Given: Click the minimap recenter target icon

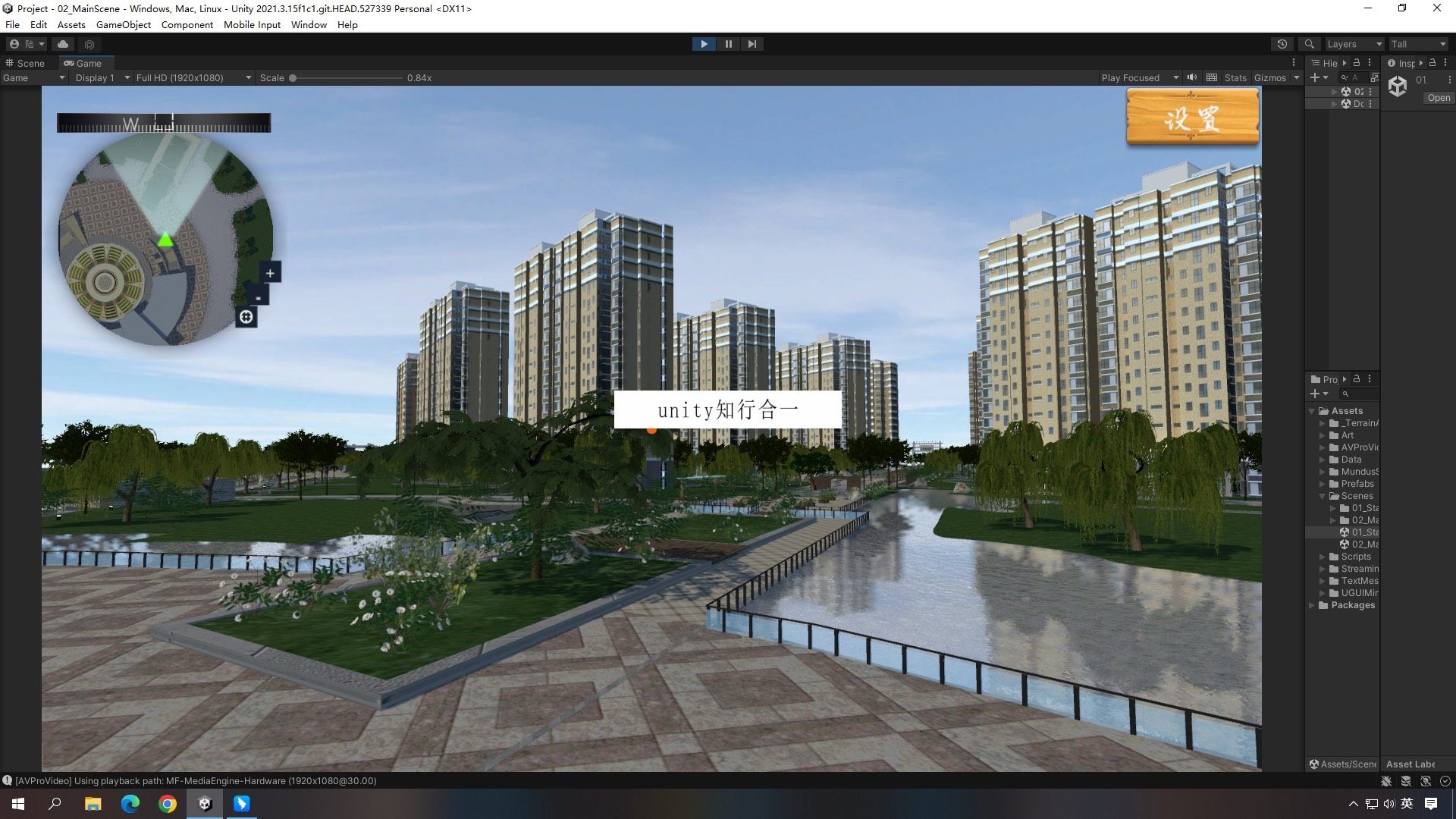Looking at the screenshot, I should (x=246, y=317).
